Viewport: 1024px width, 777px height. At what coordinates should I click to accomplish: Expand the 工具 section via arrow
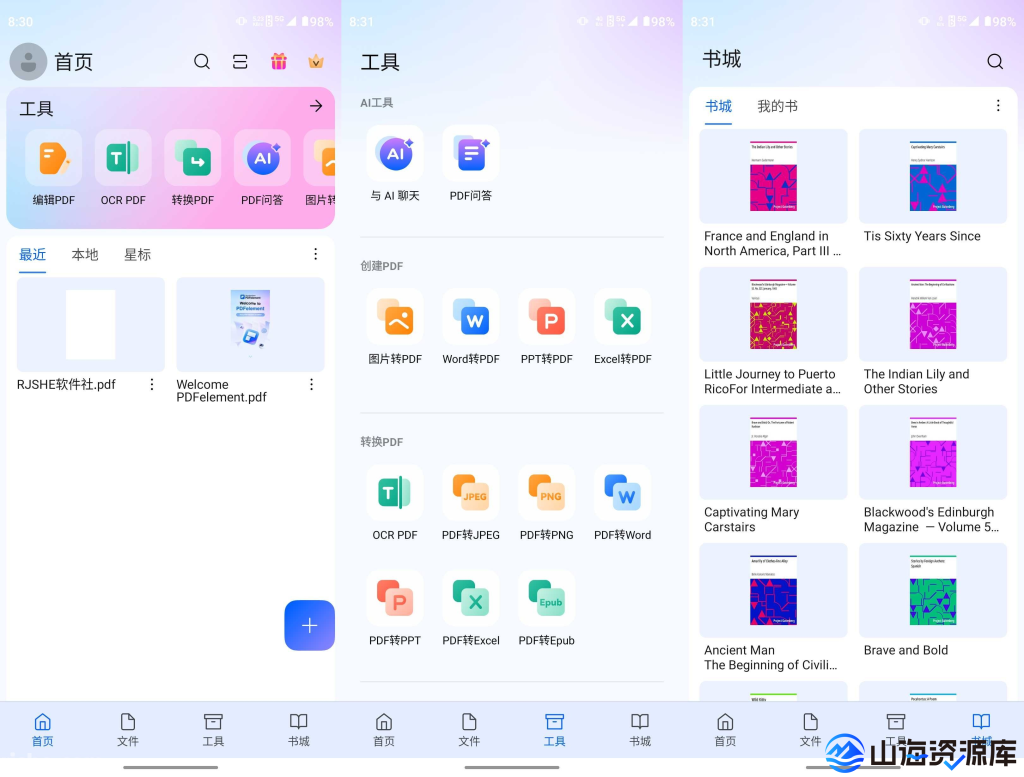pos(316,106)
